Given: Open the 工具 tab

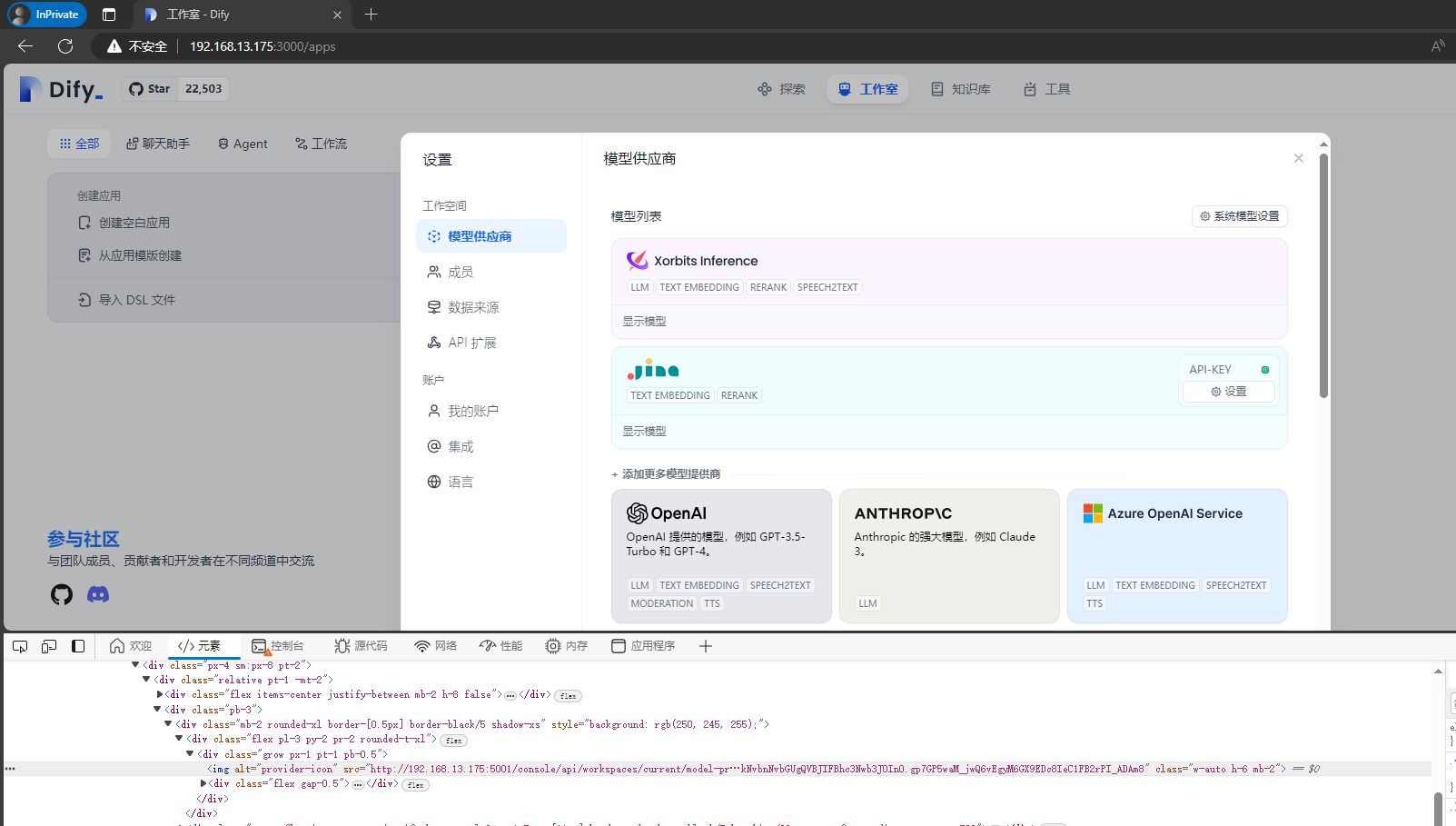Looking at the screenshot, I should click(x=1046, y=89).
